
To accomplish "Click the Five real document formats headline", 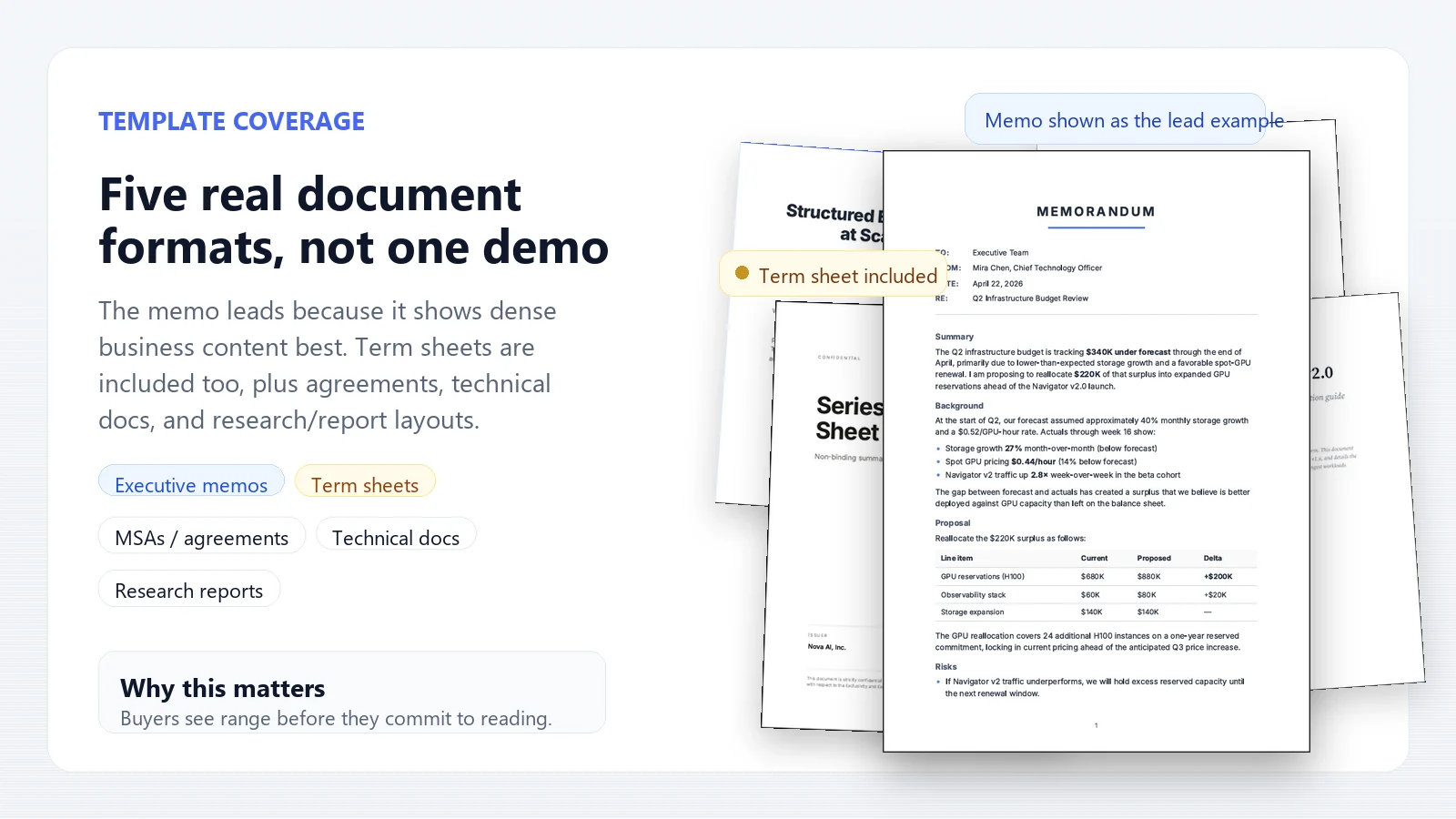I will pos(353,220).
